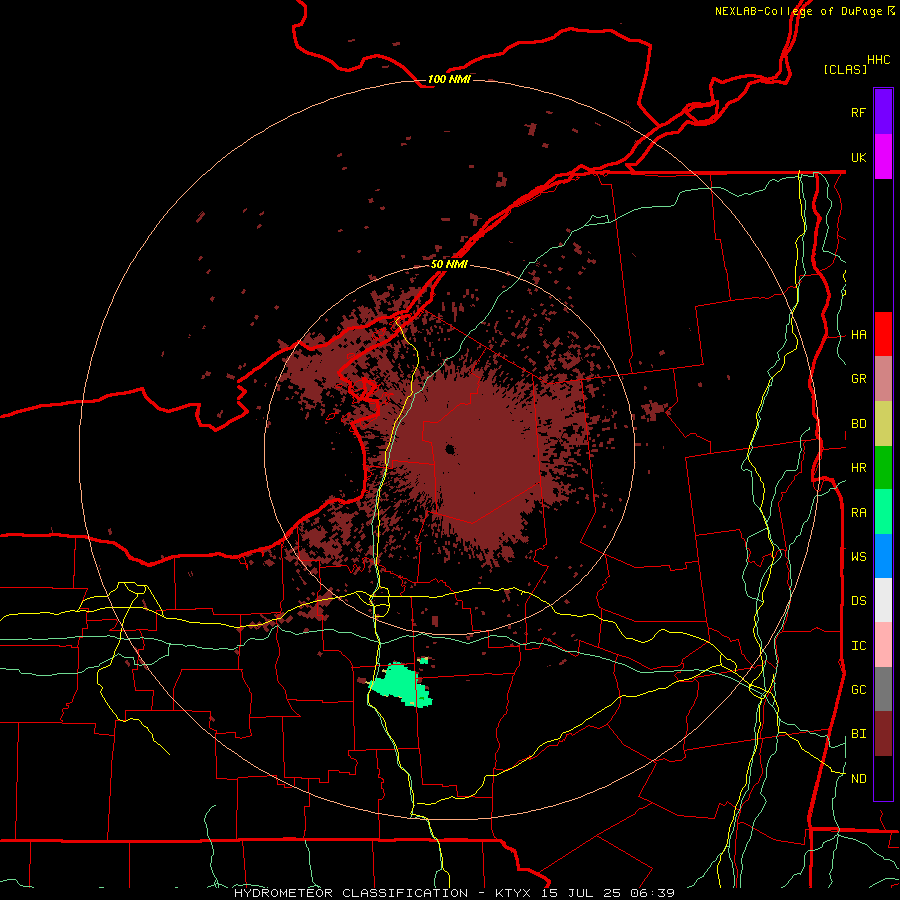Pick the DS white legend swatch
This screenshot has width=900, height=900.
point(883,600)
